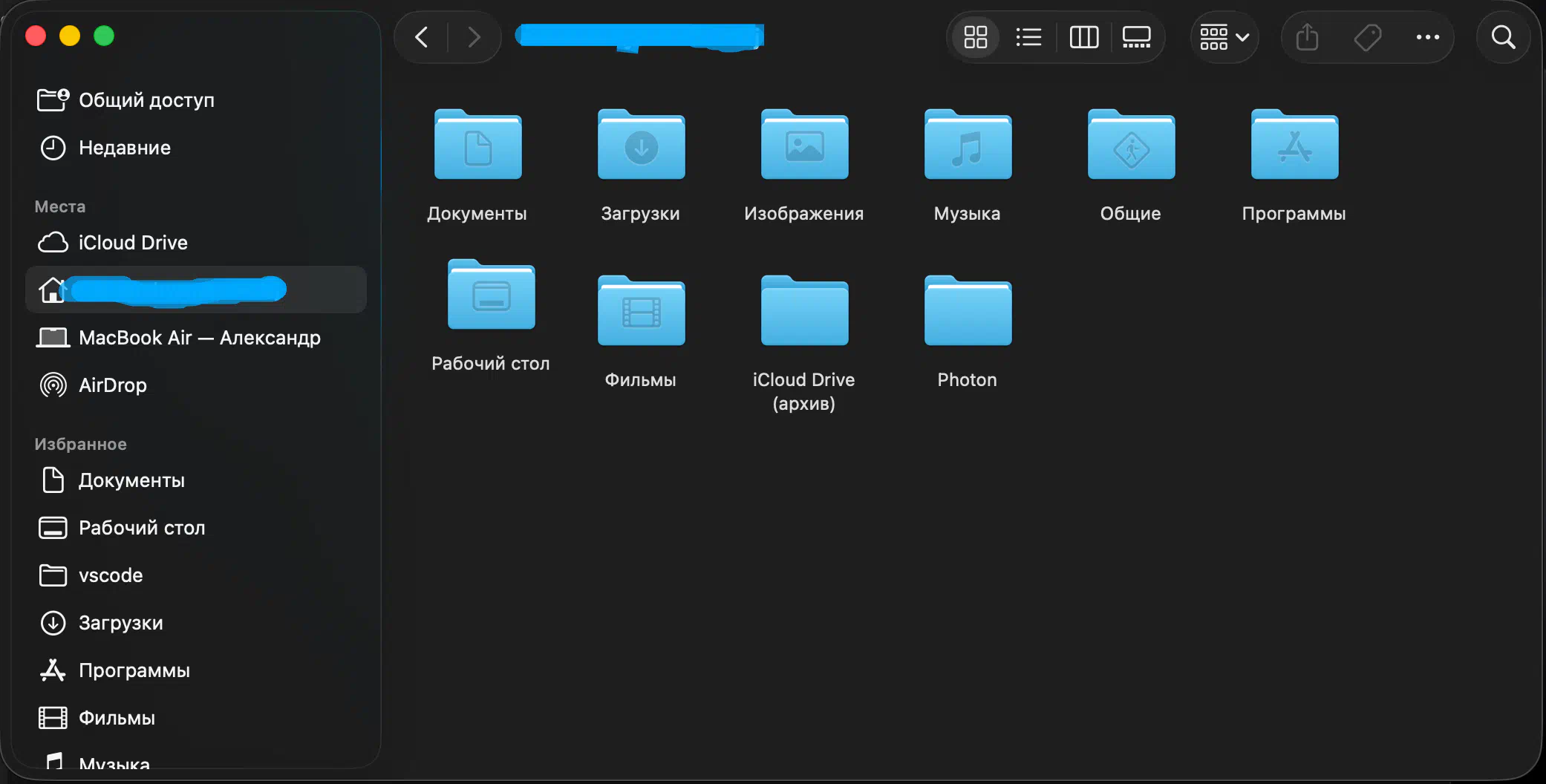Click MacBook Air — Александр in sidebar

199,338
